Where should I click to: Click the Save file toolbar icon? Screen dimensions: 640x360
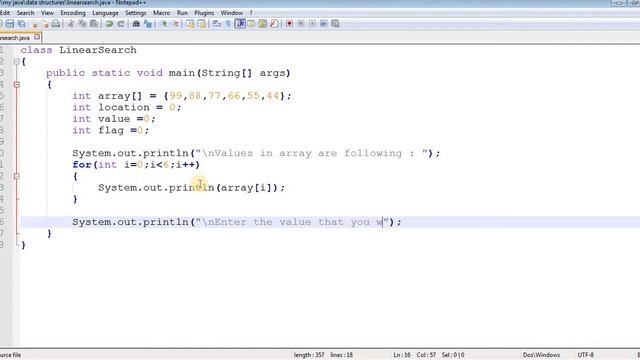[10, 24]
